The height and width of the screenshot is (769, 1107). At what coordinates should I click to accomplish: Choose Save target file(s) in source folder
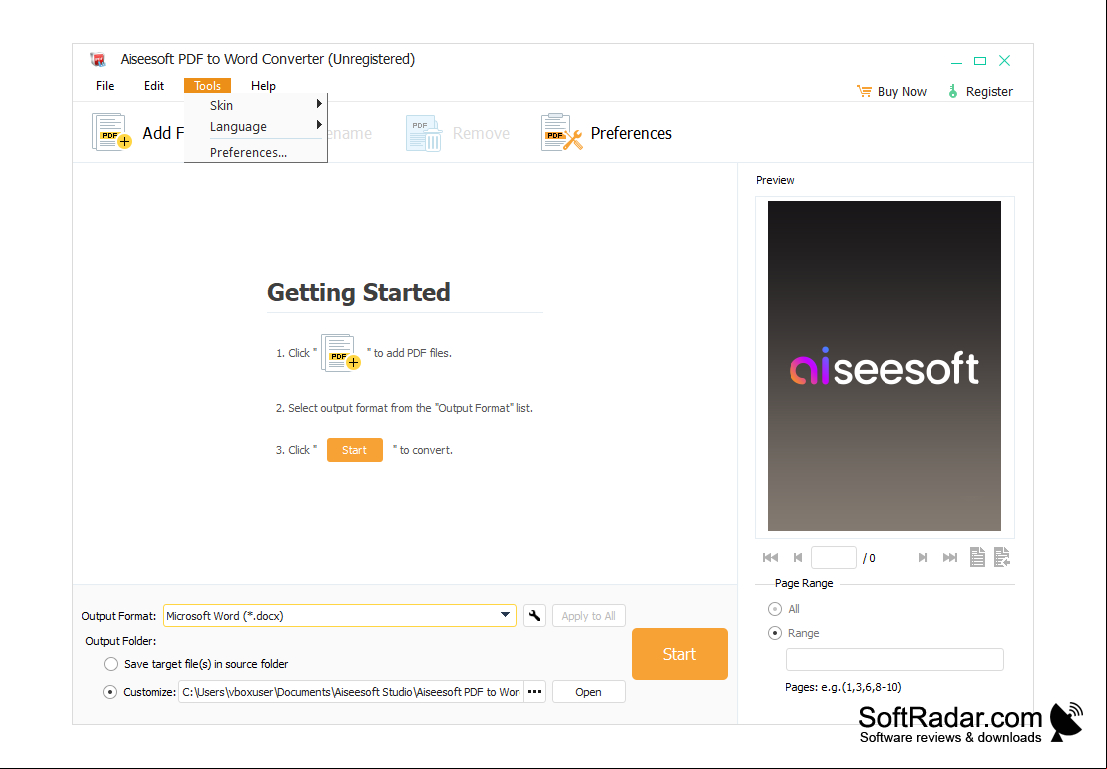click(x=111, y=664)
